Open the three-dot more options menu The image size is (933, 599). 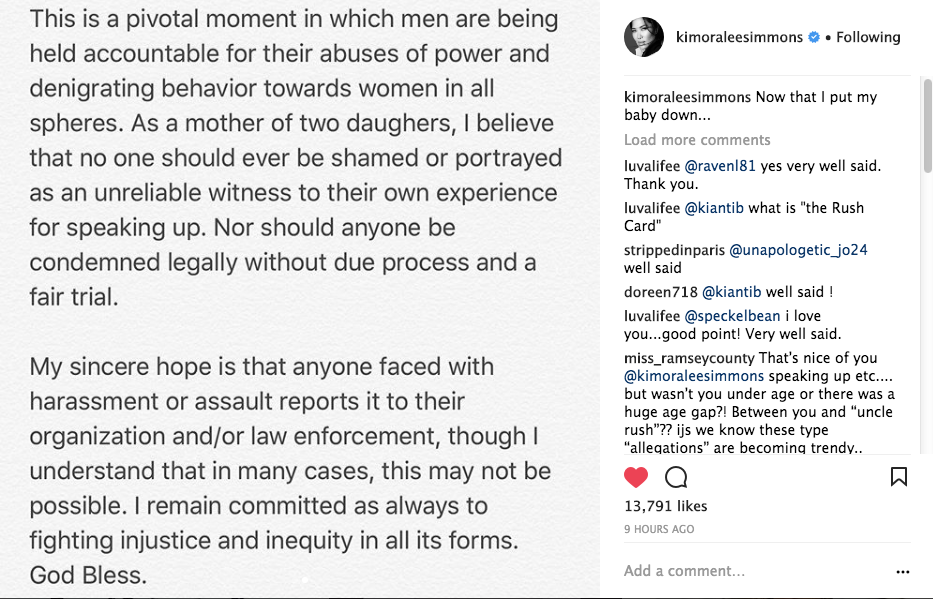coord(903,572)
